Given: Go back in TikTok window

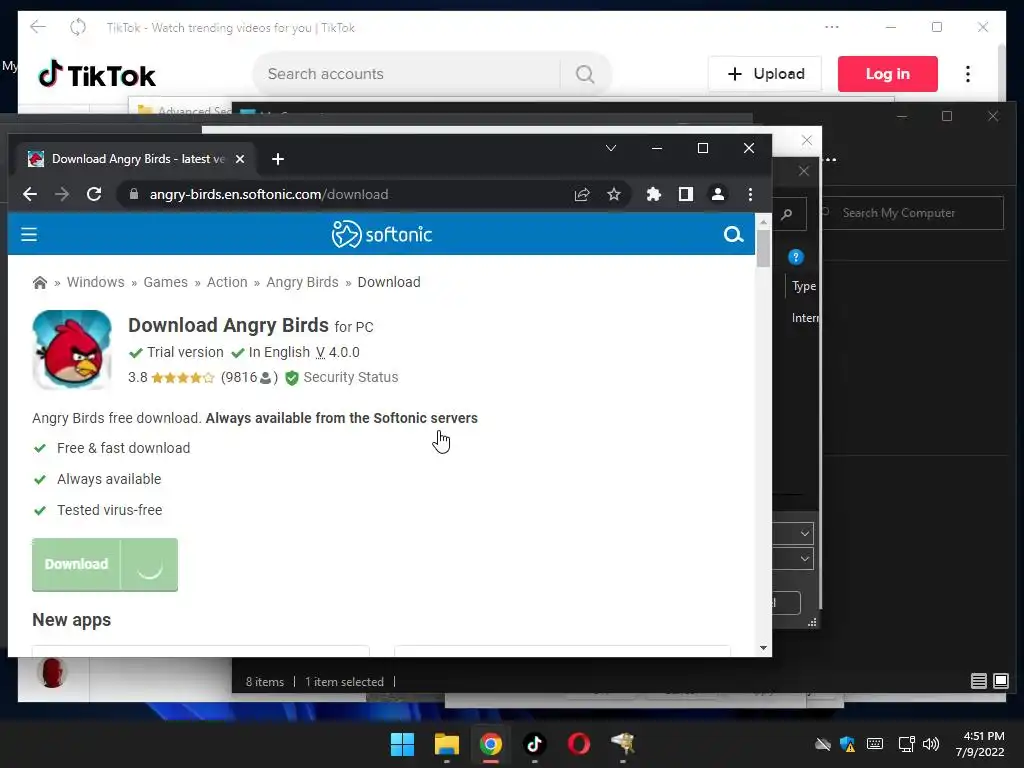Looking at the screenshot, I should (38, 27).
